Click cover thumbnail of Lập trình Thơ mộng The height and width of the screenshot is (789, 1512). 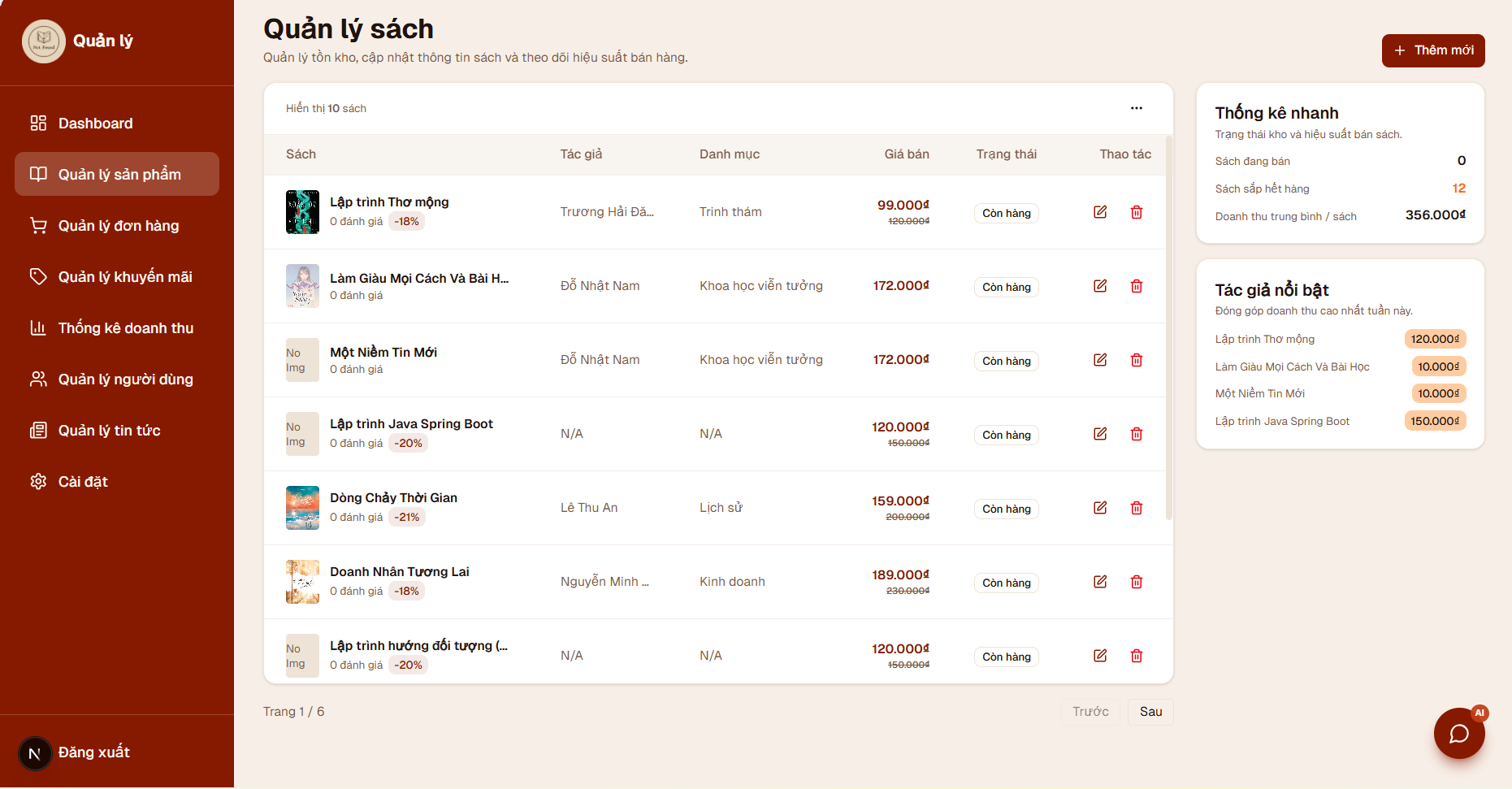[302, 212]
